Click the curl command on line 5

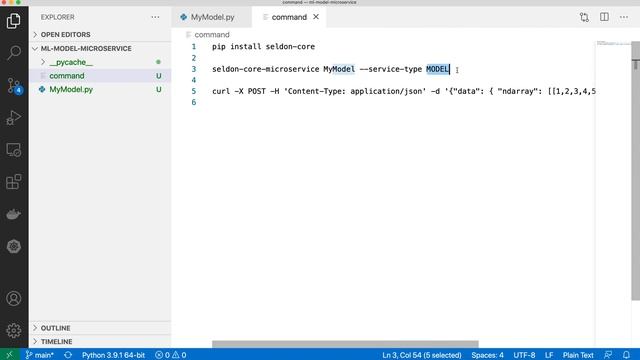point(404,91)
